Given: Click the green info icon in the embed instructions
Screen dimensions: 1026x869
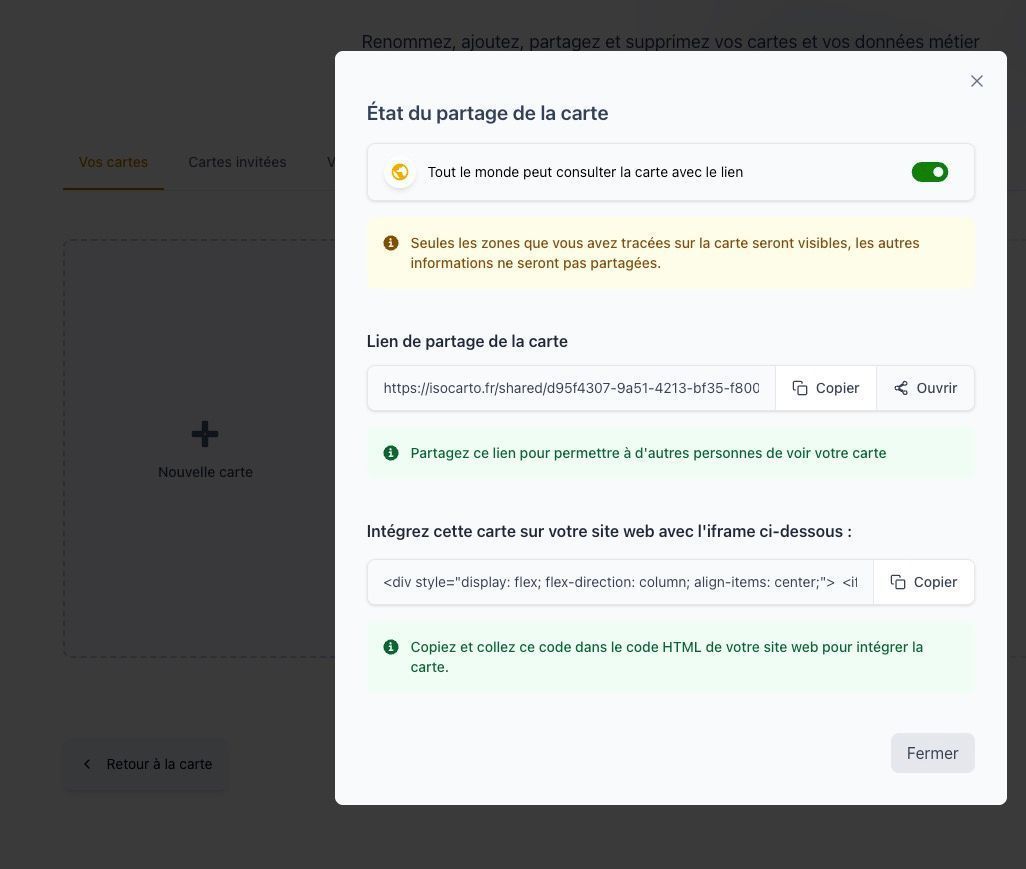Looking at the screenshot, I should click(391, 646).
